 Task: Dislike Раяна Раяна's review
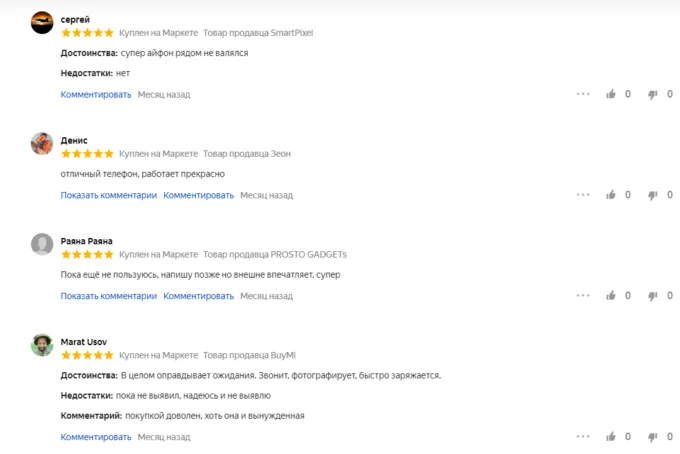pyautogui.click(x=653, y=296)
